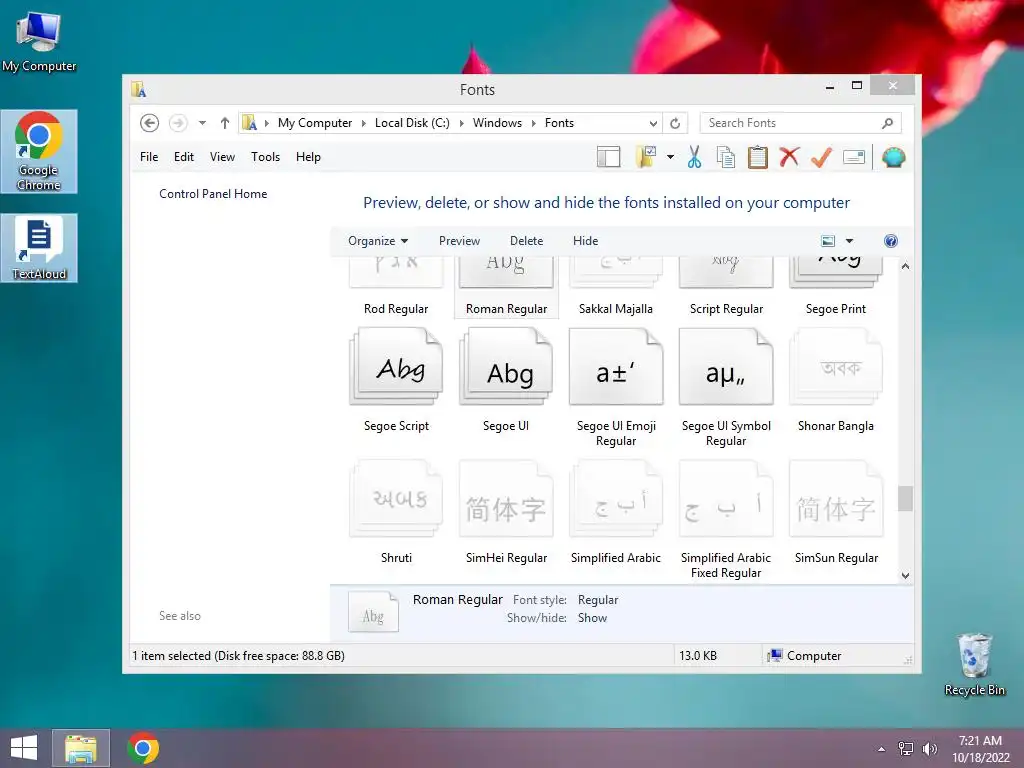Select the Simplified Arabic font
Image resolution: width=1024 pixels, height=768 pixels.
point(616,513)
